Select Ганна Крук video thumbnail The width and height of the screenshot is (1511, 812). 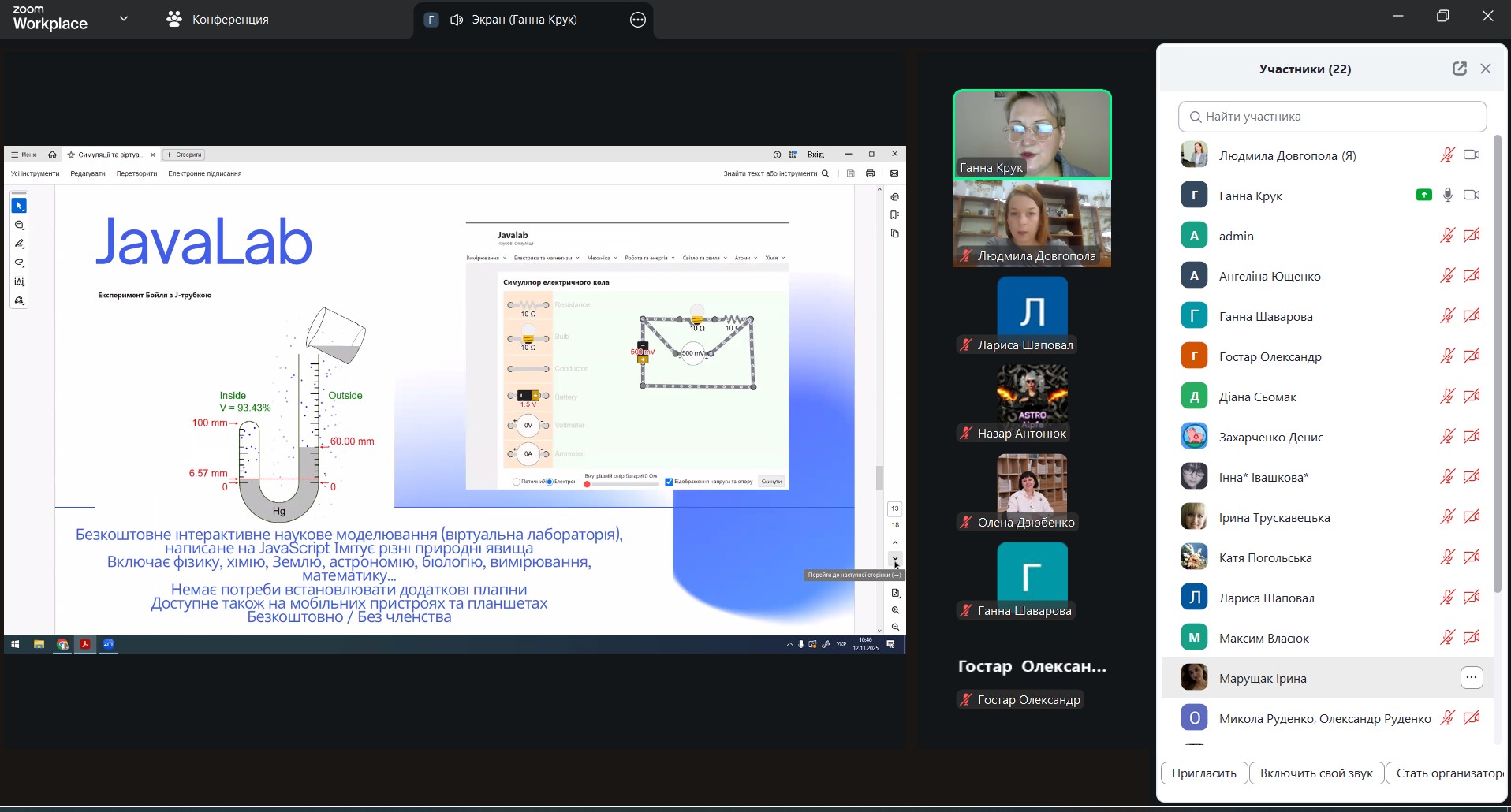[x=1032, y=134]
